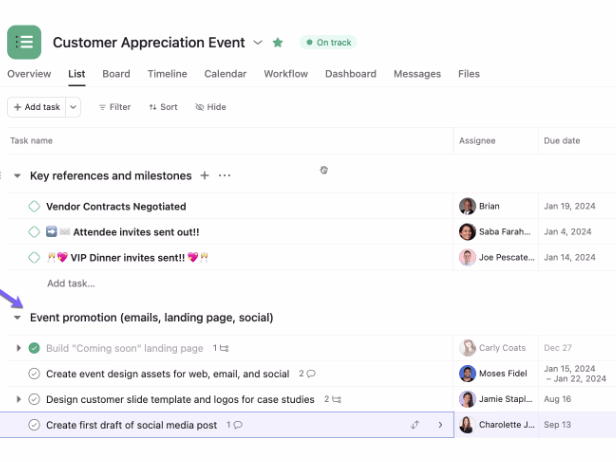Click Jamie Stapl... avatar
Image resolution: width=616 pixels, height=462 pixels.
point(468,399)
